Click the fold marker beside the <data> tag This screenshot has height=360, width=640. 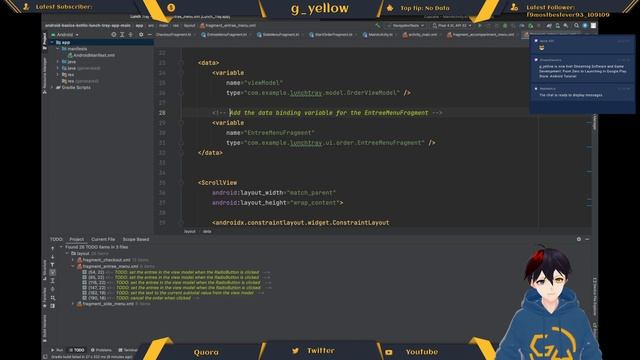click(x=180, y=63)
